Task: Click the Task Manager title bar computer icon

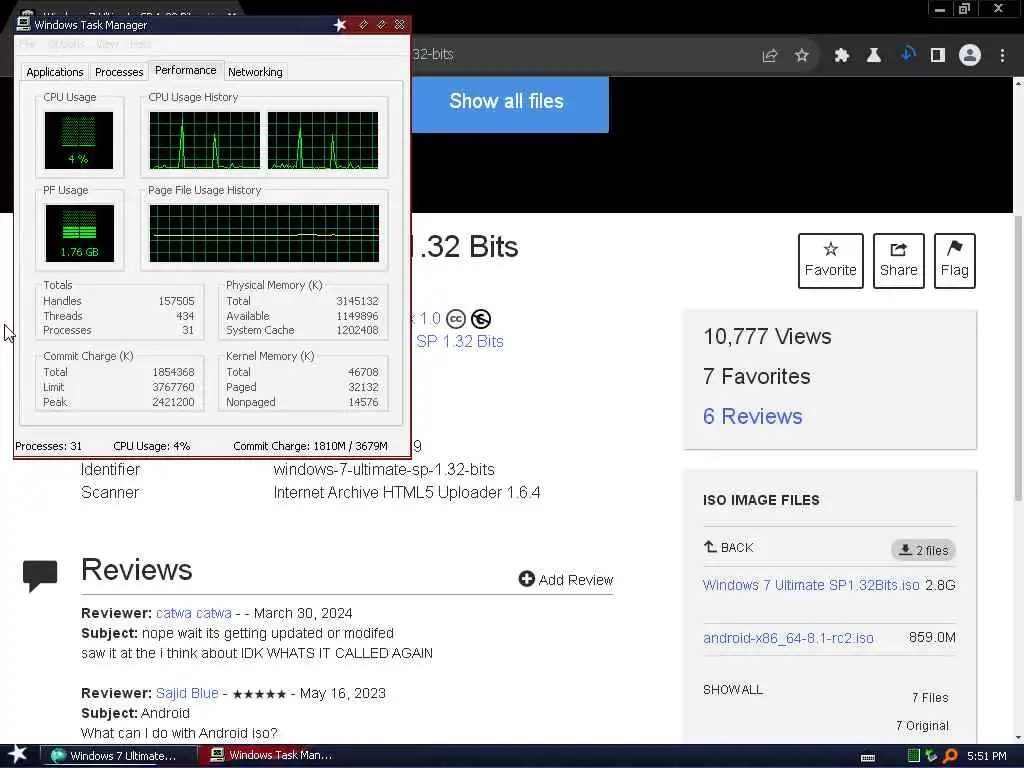Action: pos(24,23)
